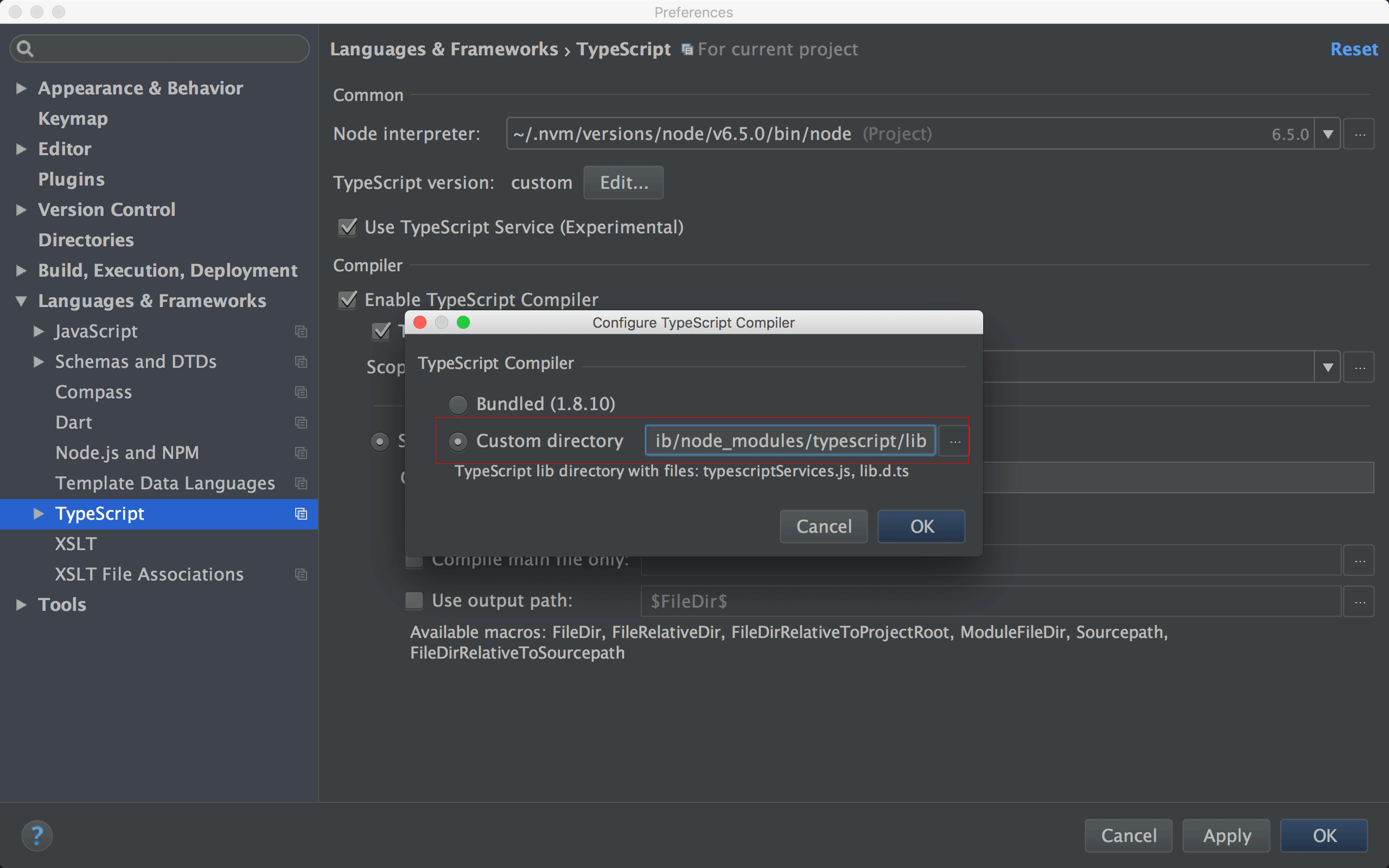The image size is (1389, 868).
Task: Select Keymap in the settings sidebar
Action: 72,119
